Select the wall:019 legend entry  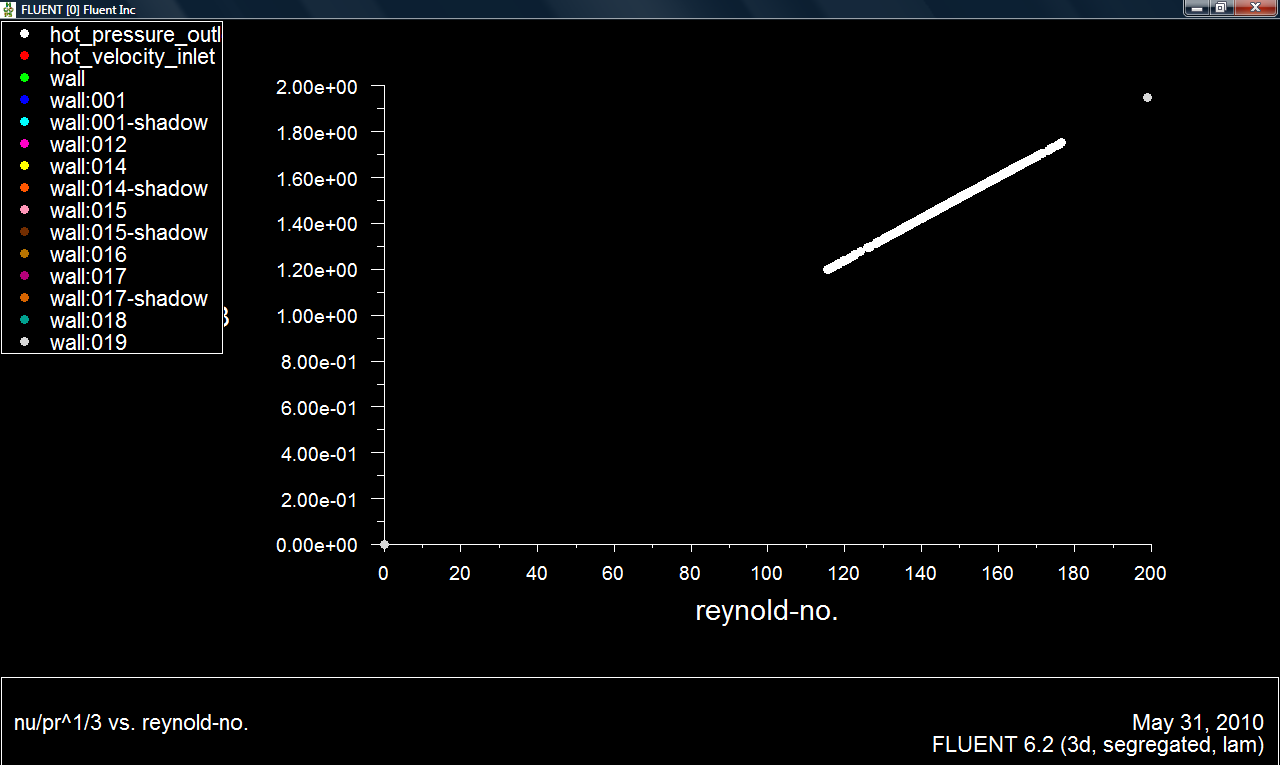tap(88, 343)
